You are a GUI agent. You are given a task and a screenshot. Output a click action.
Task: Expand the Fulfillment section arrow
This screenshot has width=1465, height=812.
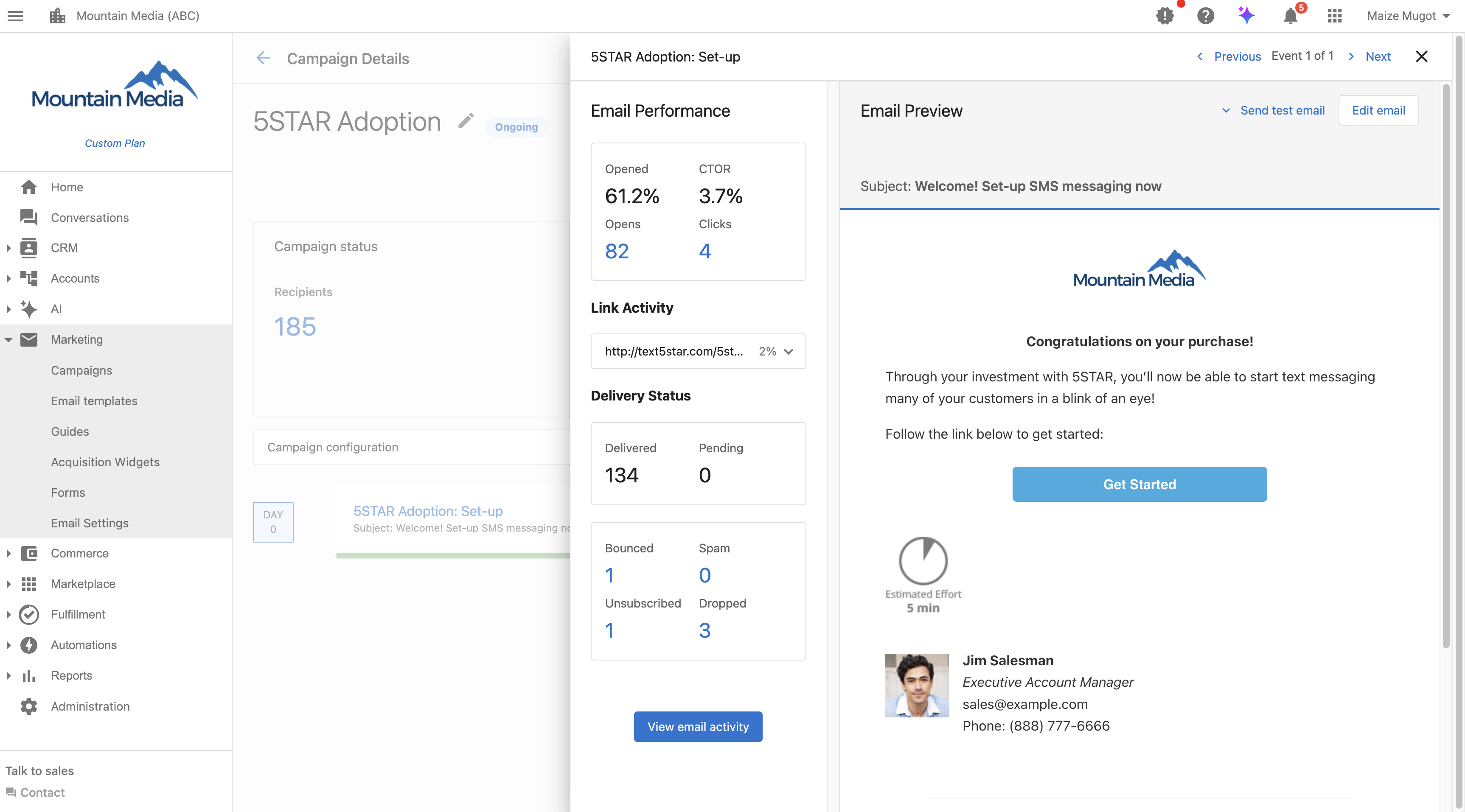[x=8, y=614]
